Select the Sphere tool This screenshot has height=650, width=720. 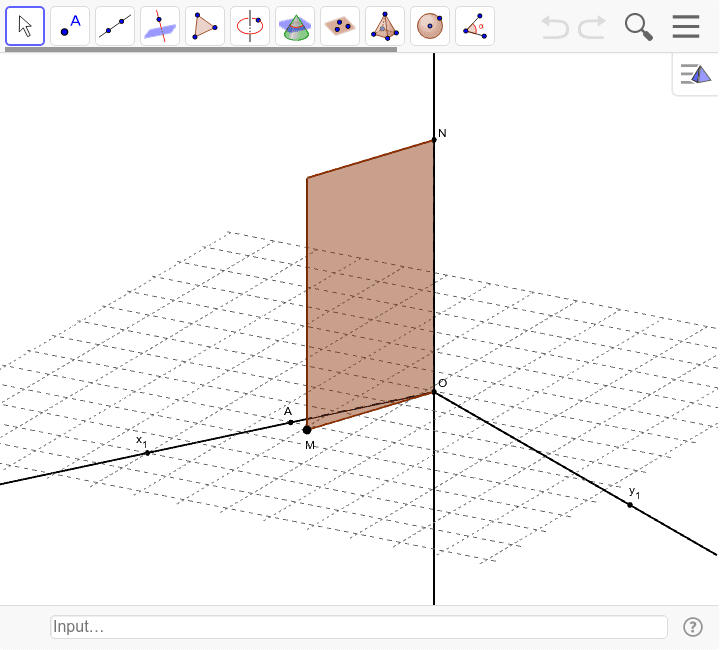[x=430, y=26]
